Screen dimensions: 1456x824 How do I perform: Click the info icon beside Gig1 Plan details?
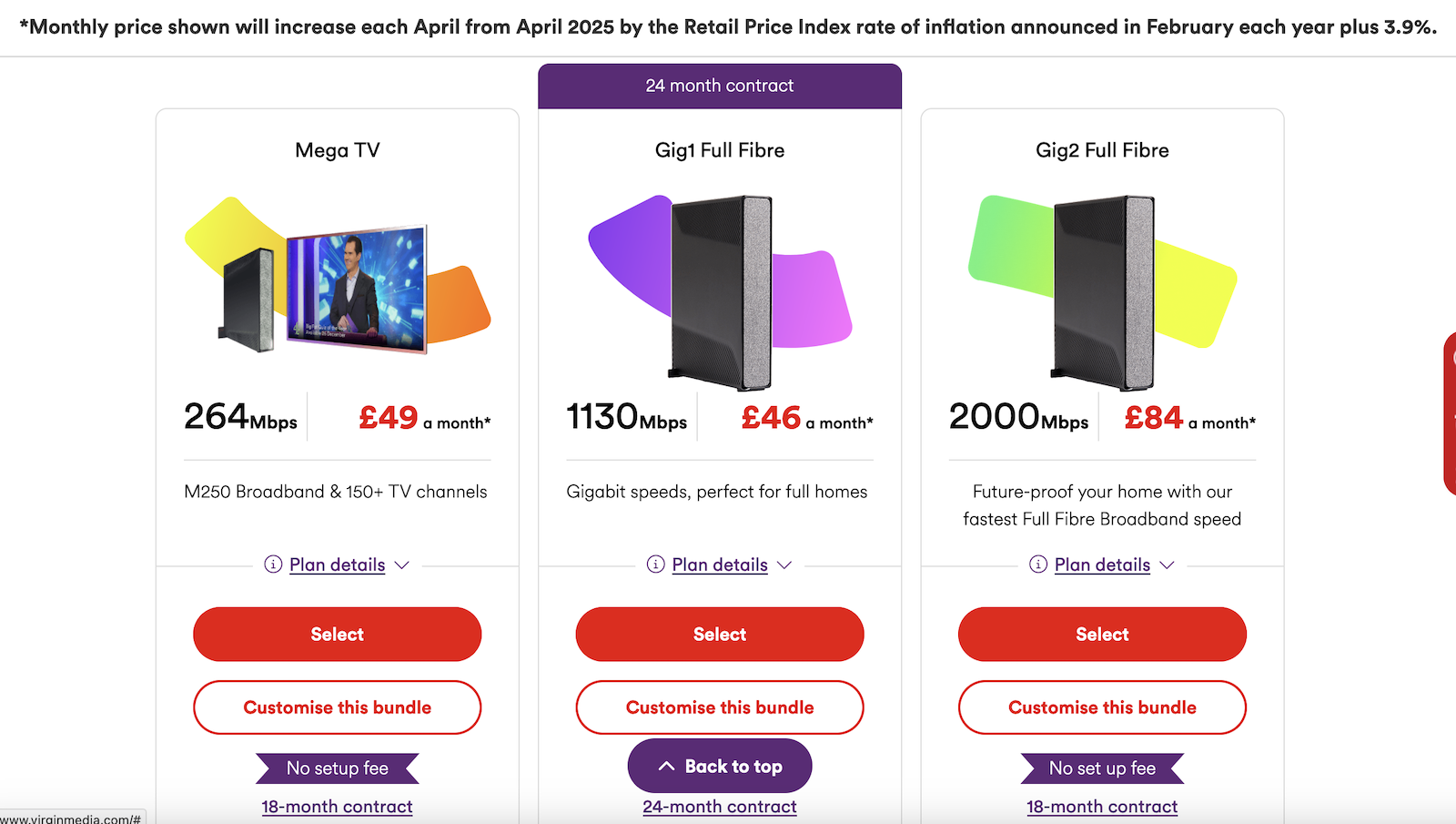click(x=654, y=565)
